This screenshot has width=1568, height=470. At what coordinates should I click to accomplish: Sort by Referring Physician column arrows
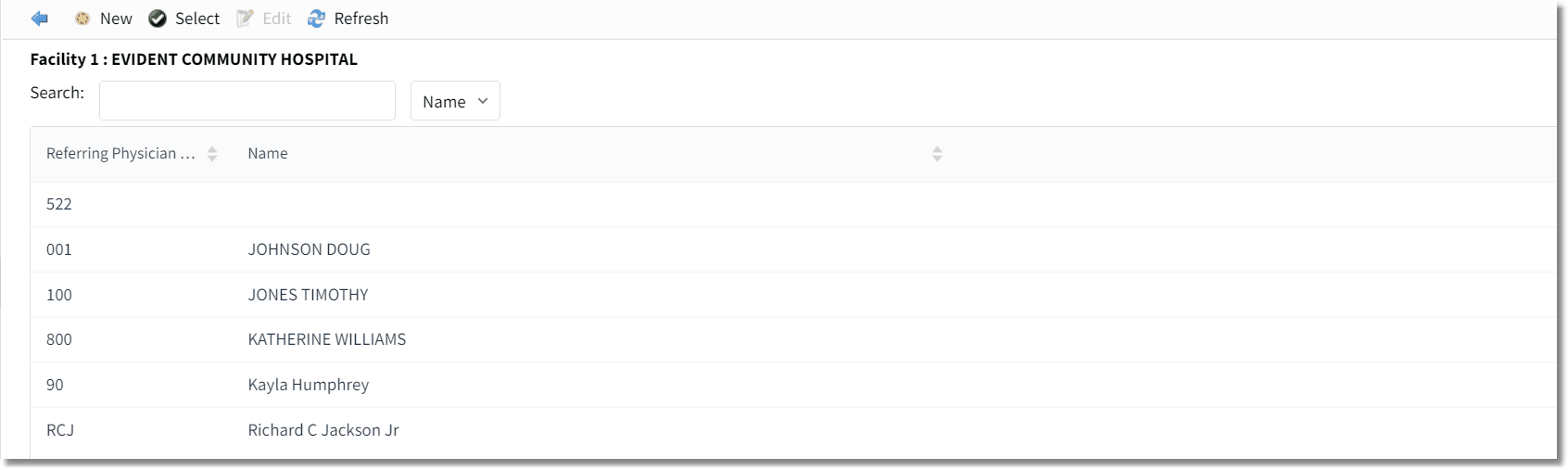click(x=212, y=154)
